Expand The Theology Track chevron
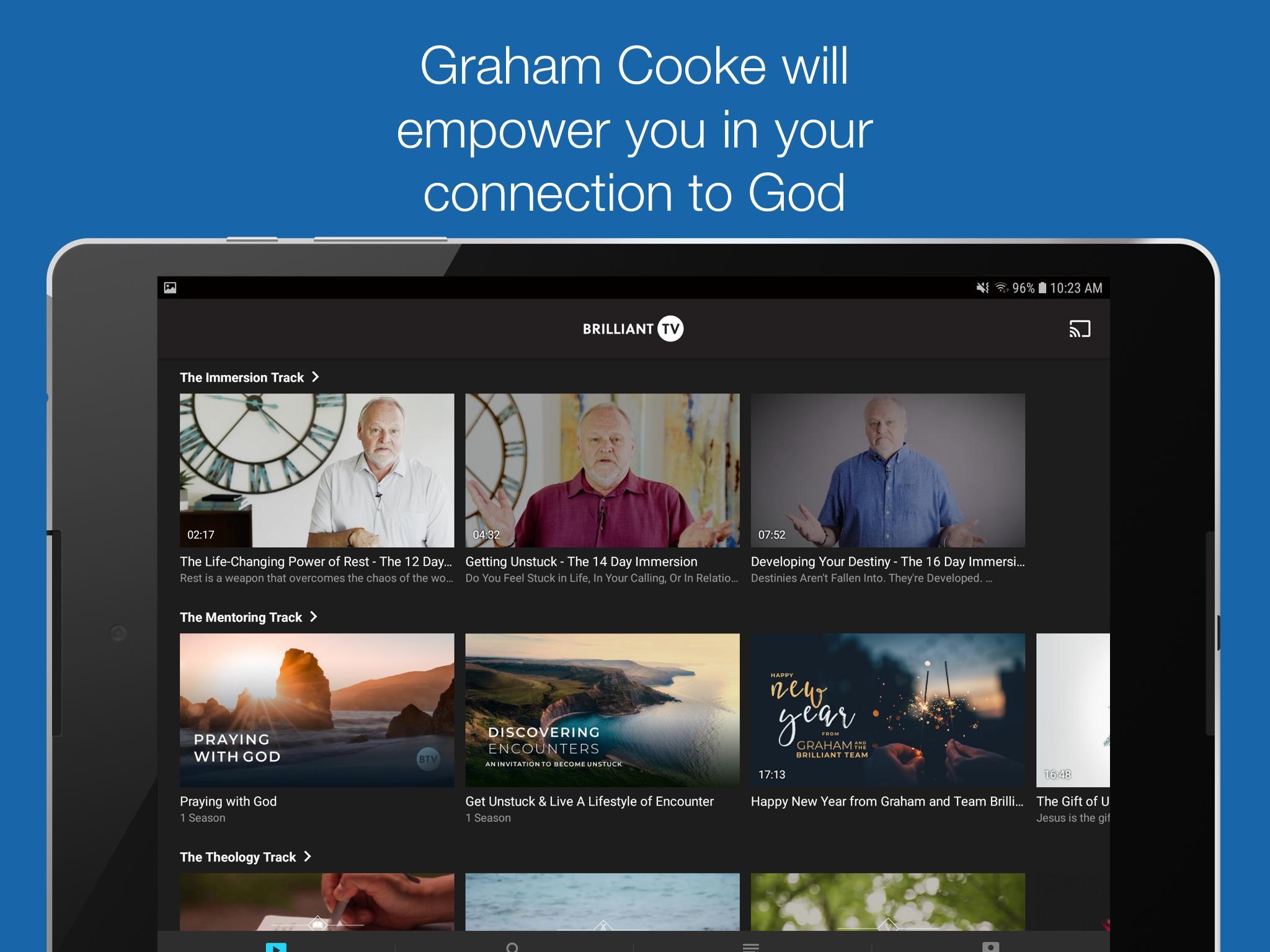This screenshot has width=1270, height=952. tap(307, 857)
